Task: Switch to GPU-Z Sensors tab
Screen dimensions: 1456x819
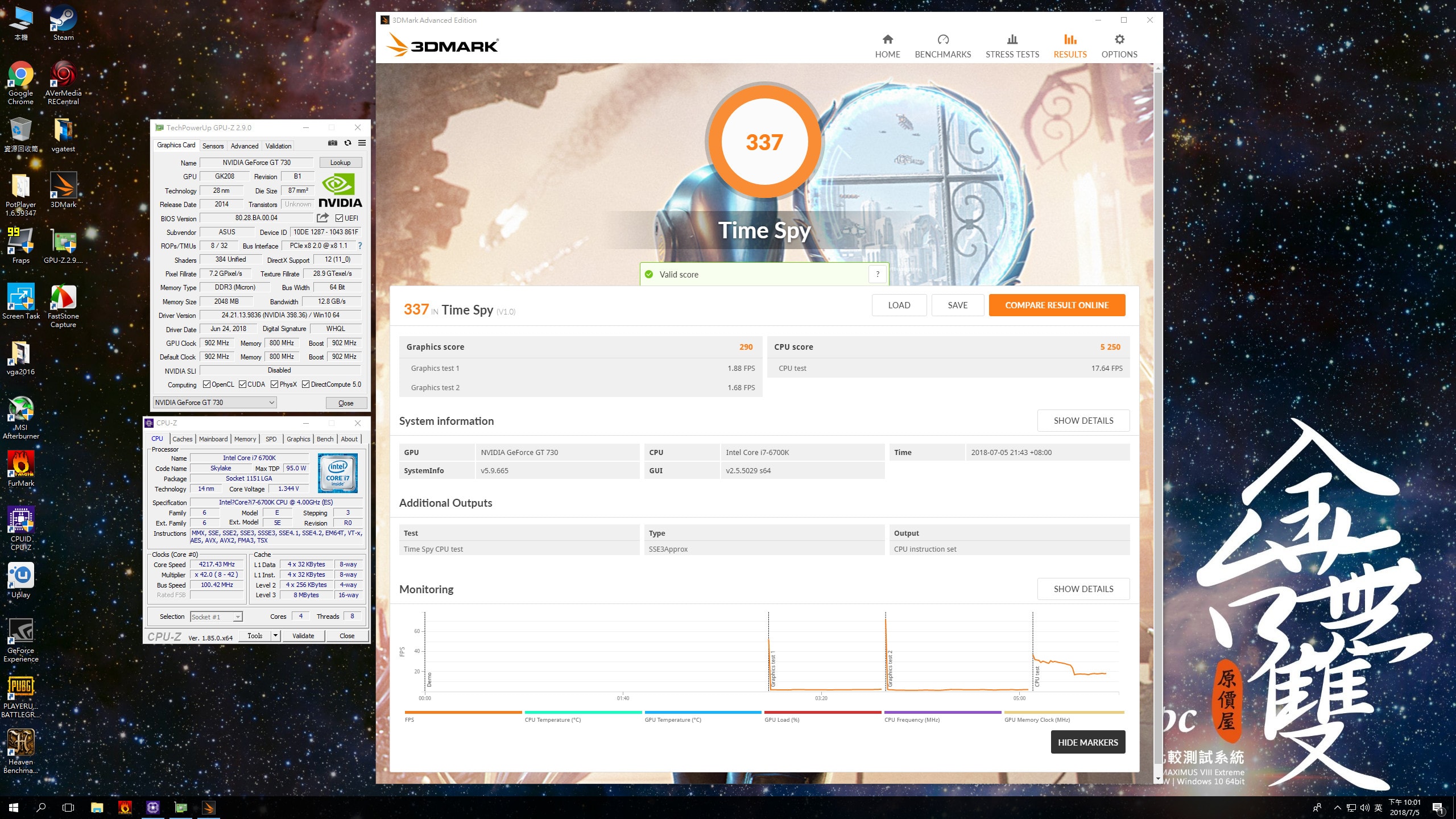Action: [213, 146]
